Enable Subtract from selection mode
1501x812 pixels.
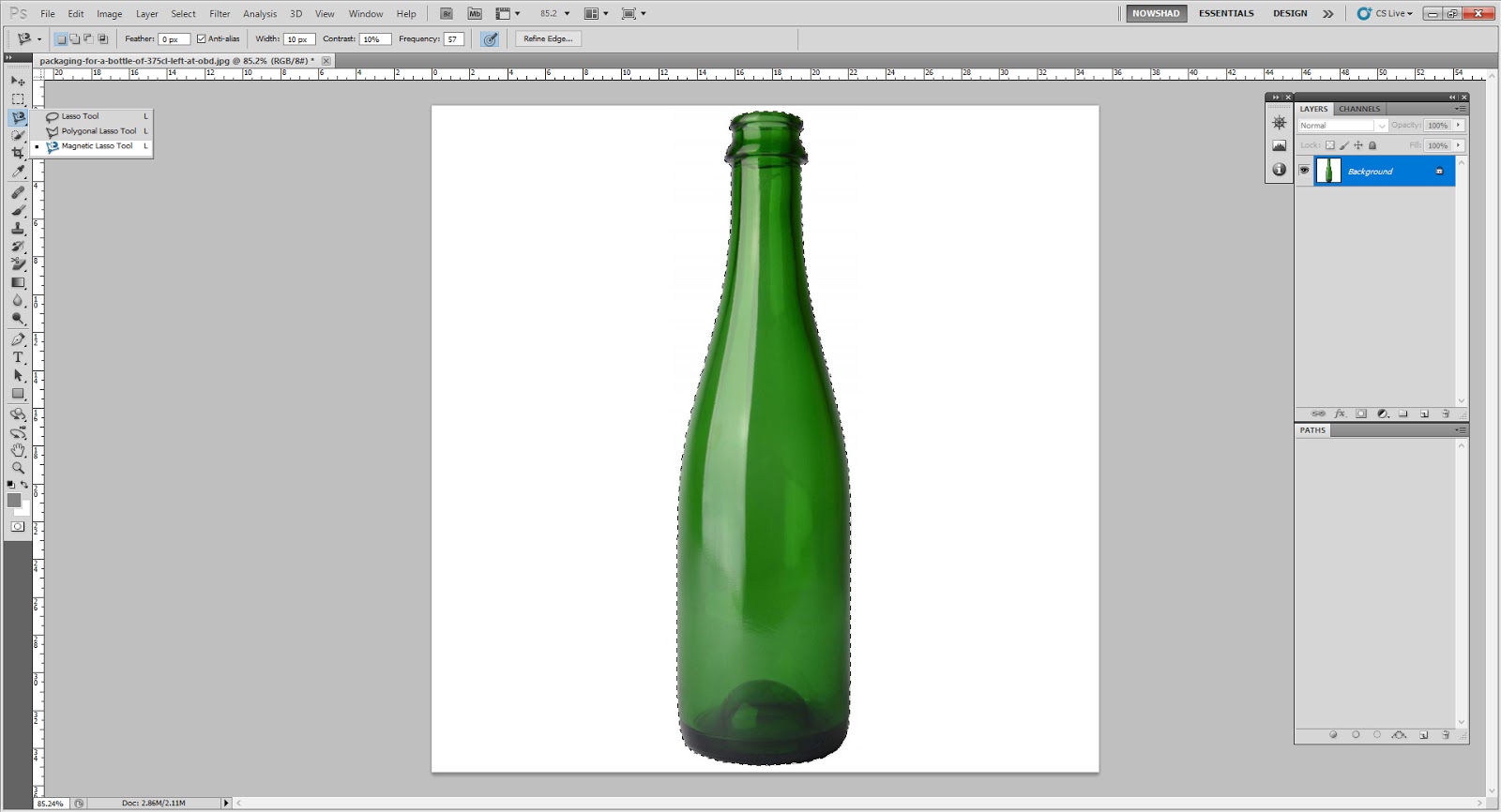pos(88,38)
